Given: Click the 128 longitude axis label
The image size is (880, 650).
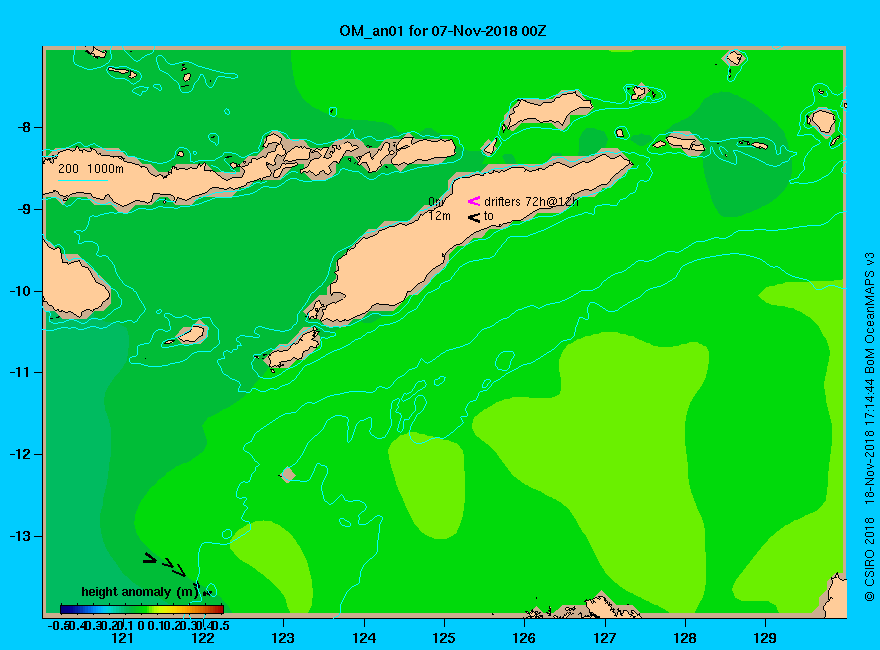Looking at the screenshot, I should 685,638.
